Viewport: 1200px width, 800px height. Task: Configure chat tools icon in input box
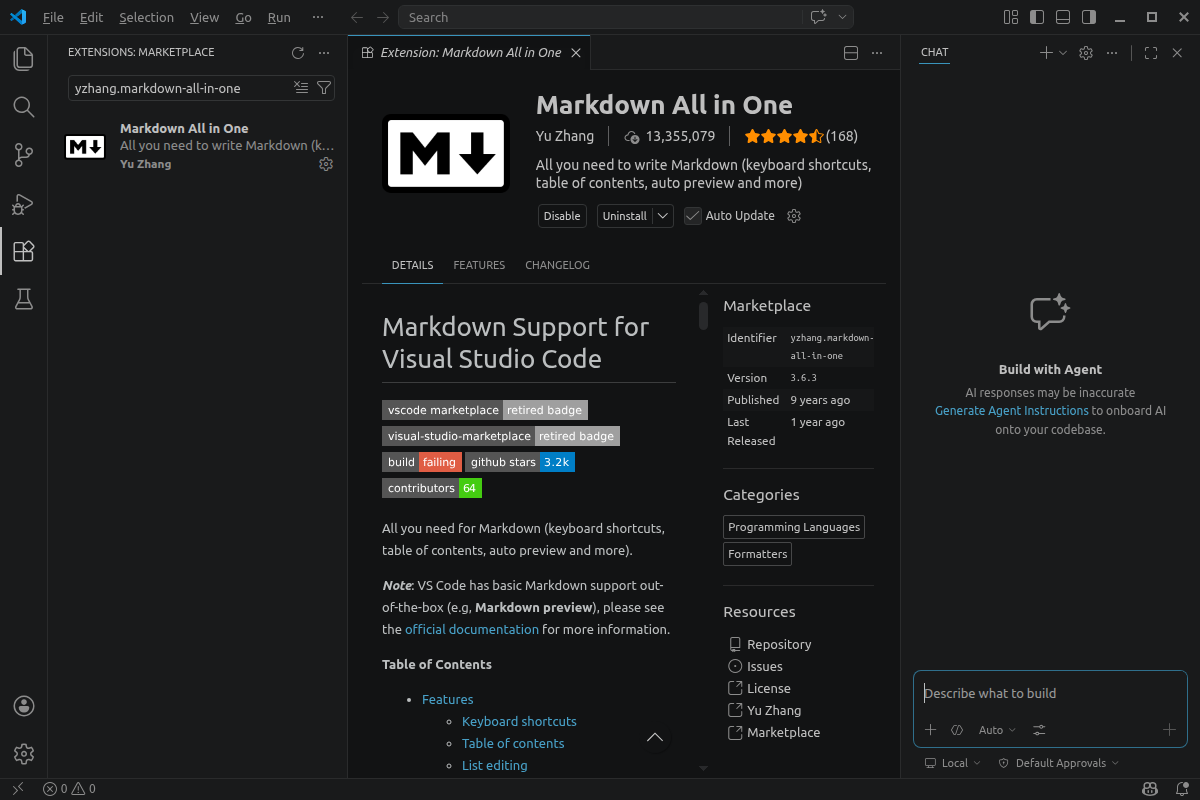[x=1039, y=730]
